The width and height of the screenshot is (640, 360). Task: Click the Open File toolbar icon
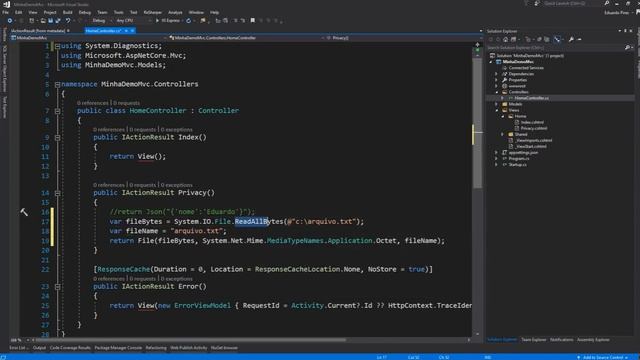pyautogui.click(x=43, y=20)
